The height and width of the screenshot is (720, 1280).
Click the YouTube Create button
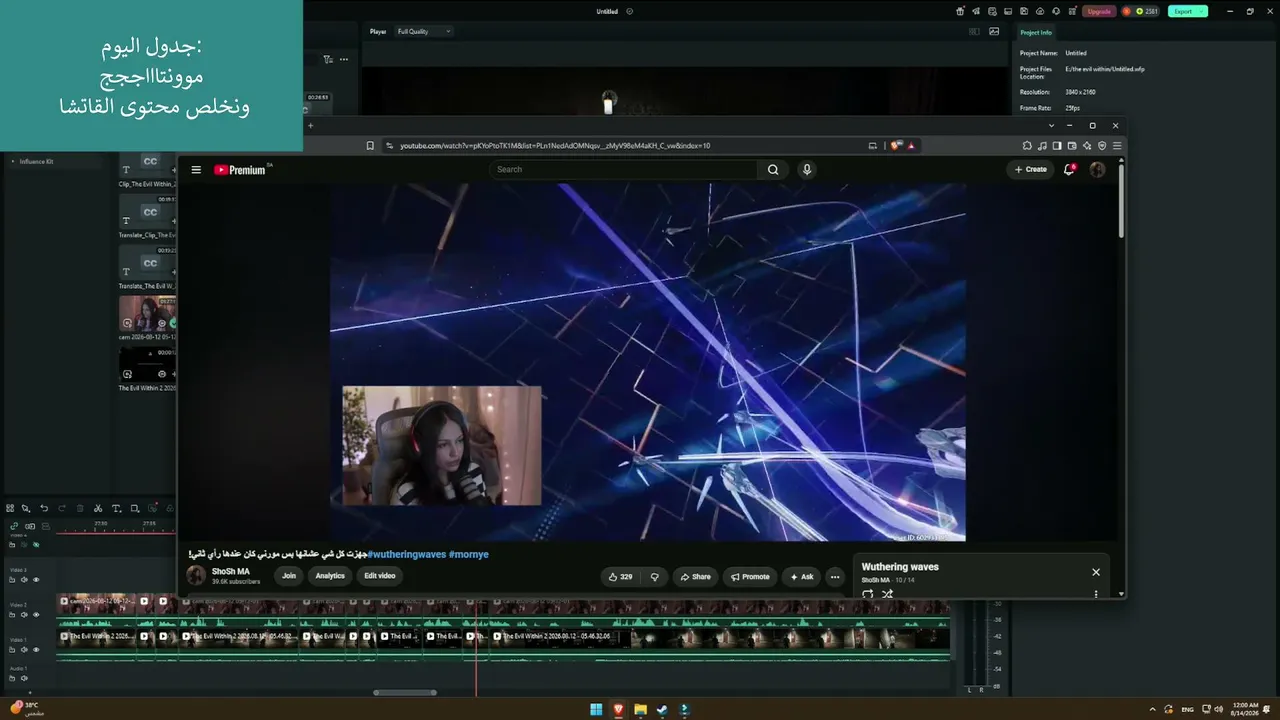pyautogui.click(x=1030, y=170)
